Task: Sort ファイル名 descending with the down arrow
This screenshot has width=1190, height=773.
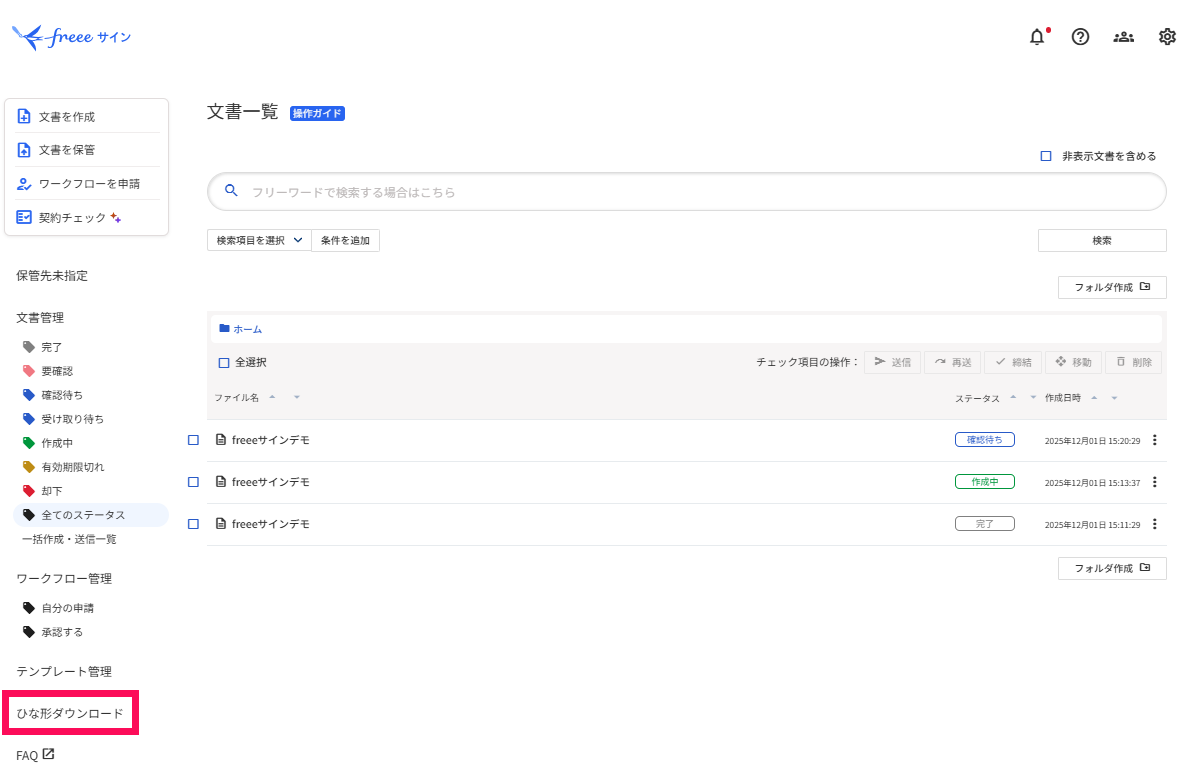Action: pos(297,397)
